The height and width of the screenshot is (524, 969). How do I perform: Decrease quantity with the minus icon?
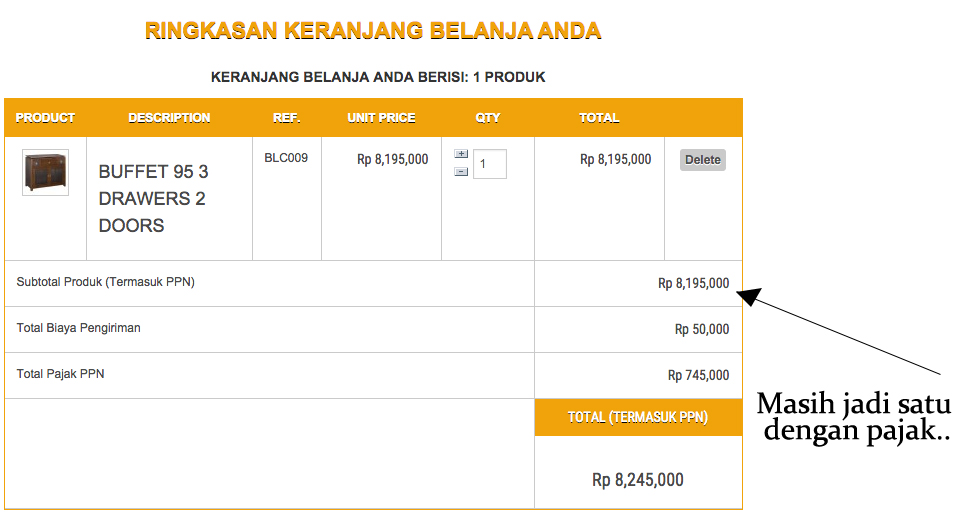(x=461, y=171)
